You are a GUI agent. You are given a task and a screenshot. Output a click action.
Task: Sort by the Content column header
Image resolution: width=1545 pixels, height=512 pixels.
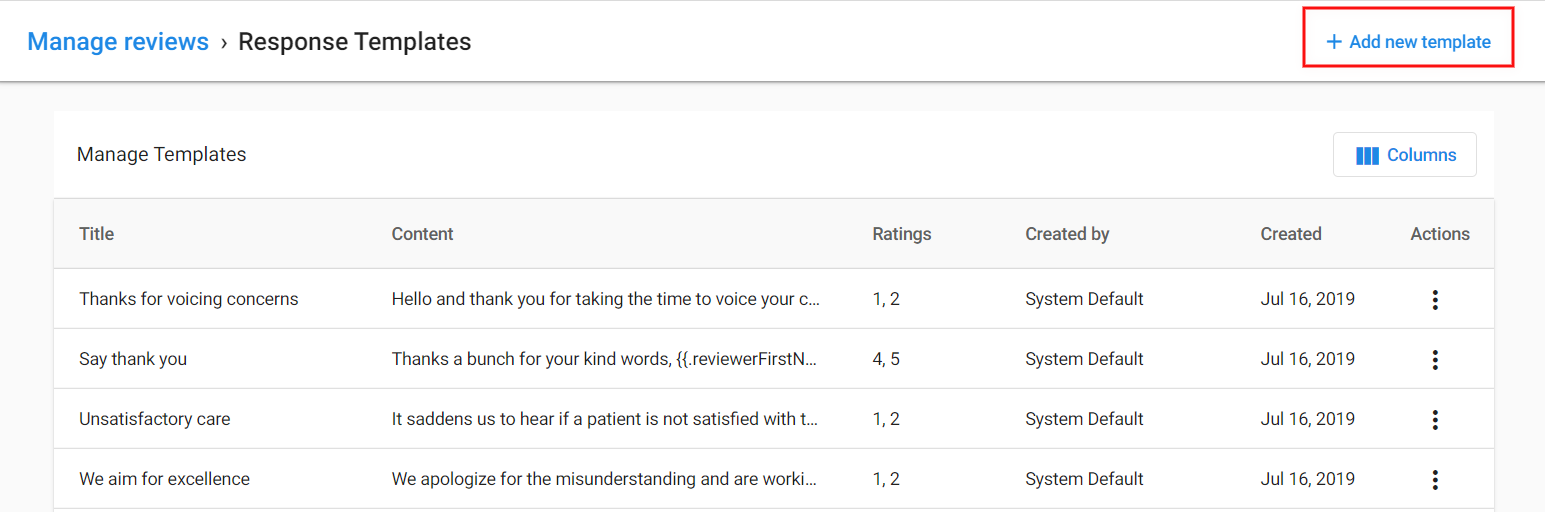[422, 234]
